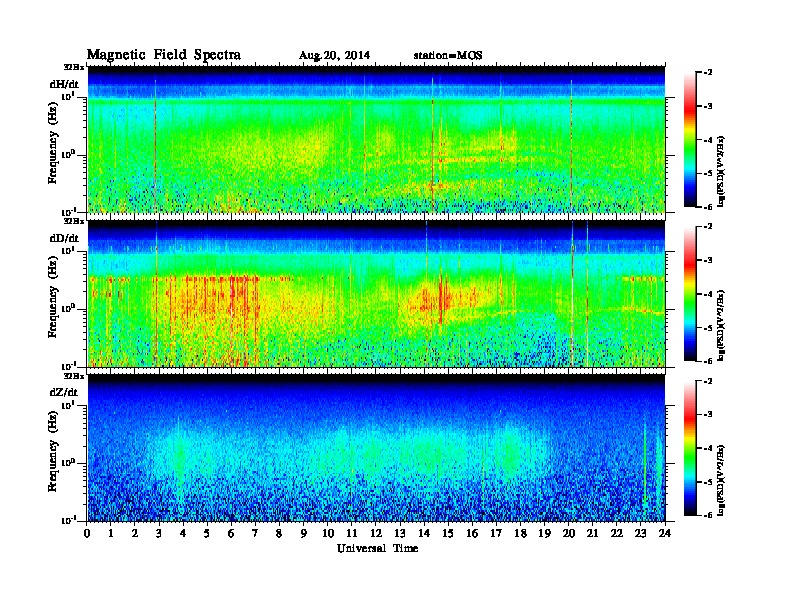
Task: Click the log(PSD) unit label beside dD/dt colorbar
Action: (721, 325)
